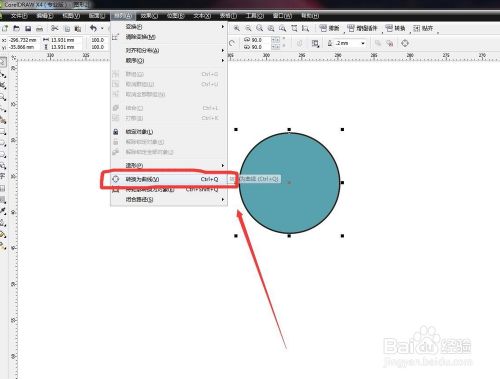Screen dimensions: 500x379
Task: Open the undo history dropdown arrow
Action: pos(102,29)
